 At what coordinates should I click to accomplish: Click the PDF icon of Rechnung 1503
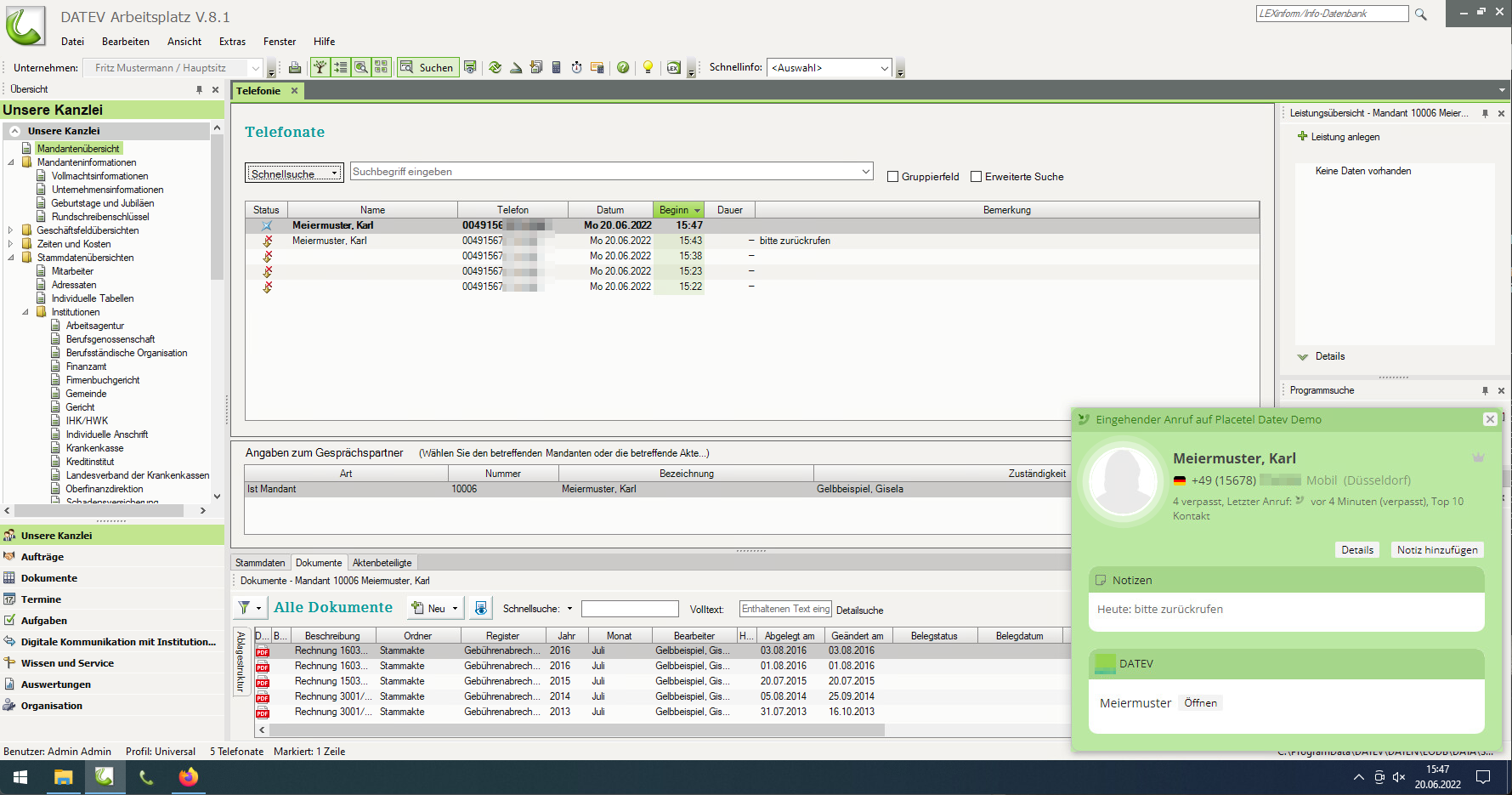pos(263,682)
